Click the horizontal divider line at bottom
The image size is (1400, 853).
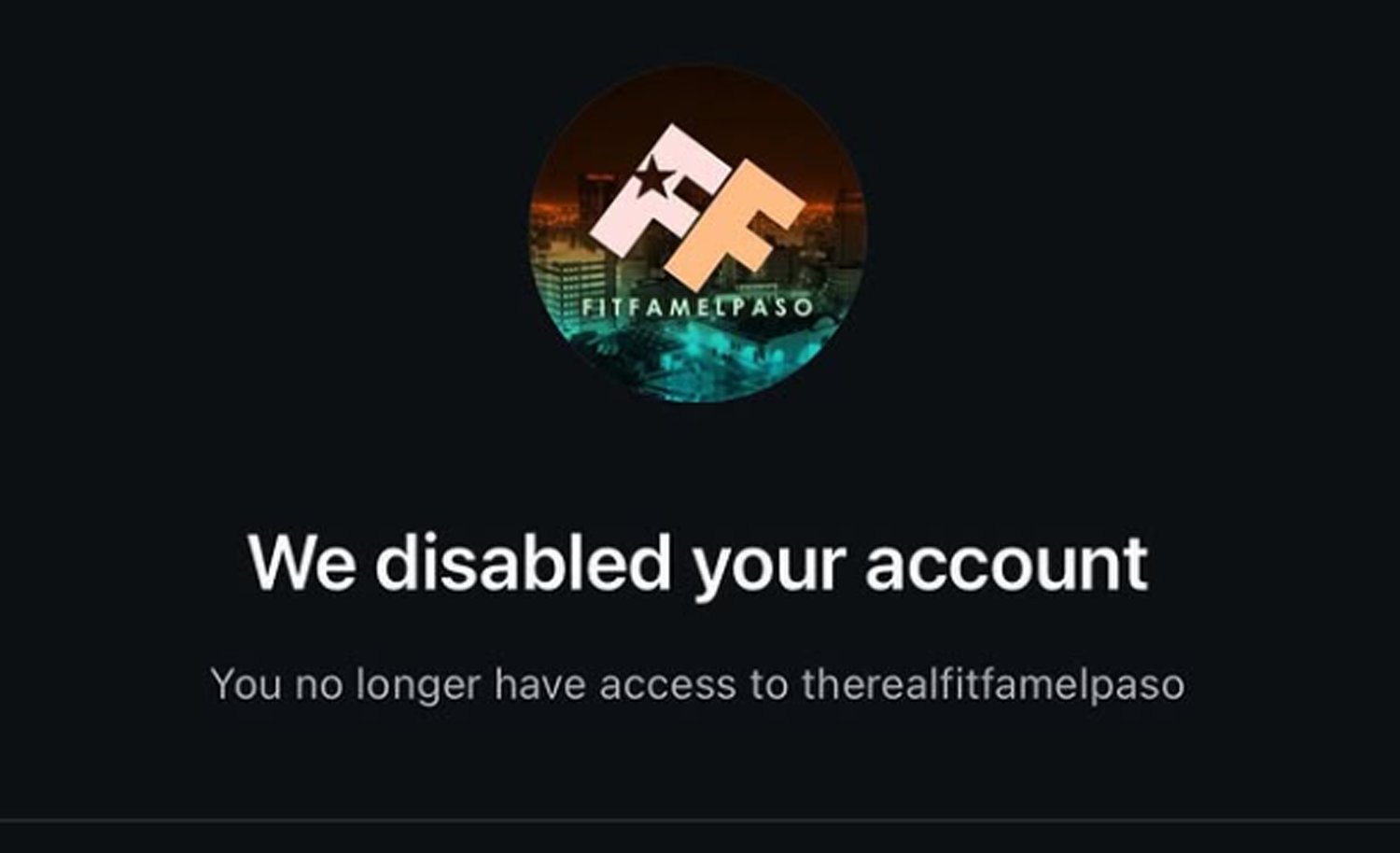pyautogui.click(x=700, y=820)
